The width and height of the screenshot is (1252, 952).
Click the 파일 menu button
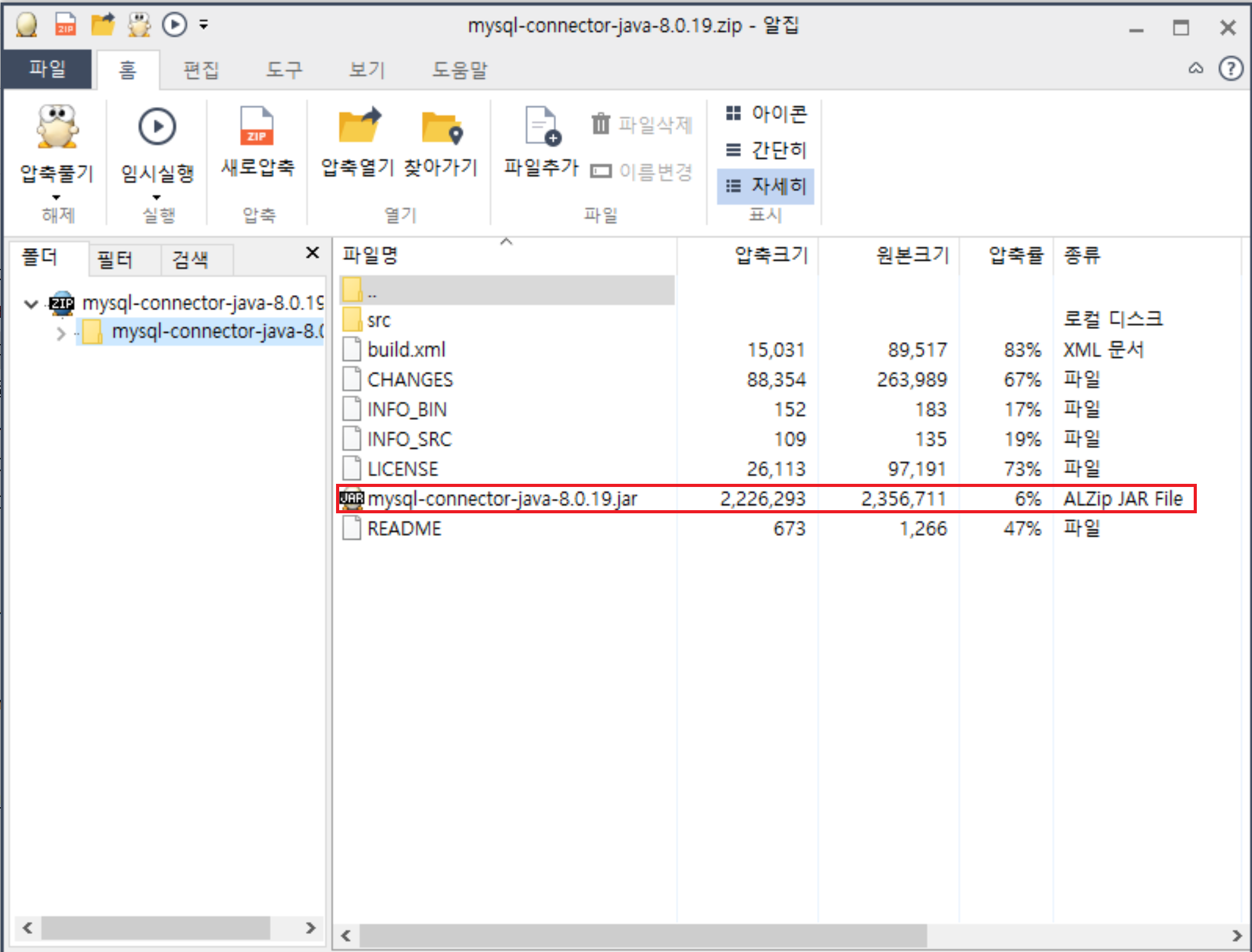pos(47,68)
